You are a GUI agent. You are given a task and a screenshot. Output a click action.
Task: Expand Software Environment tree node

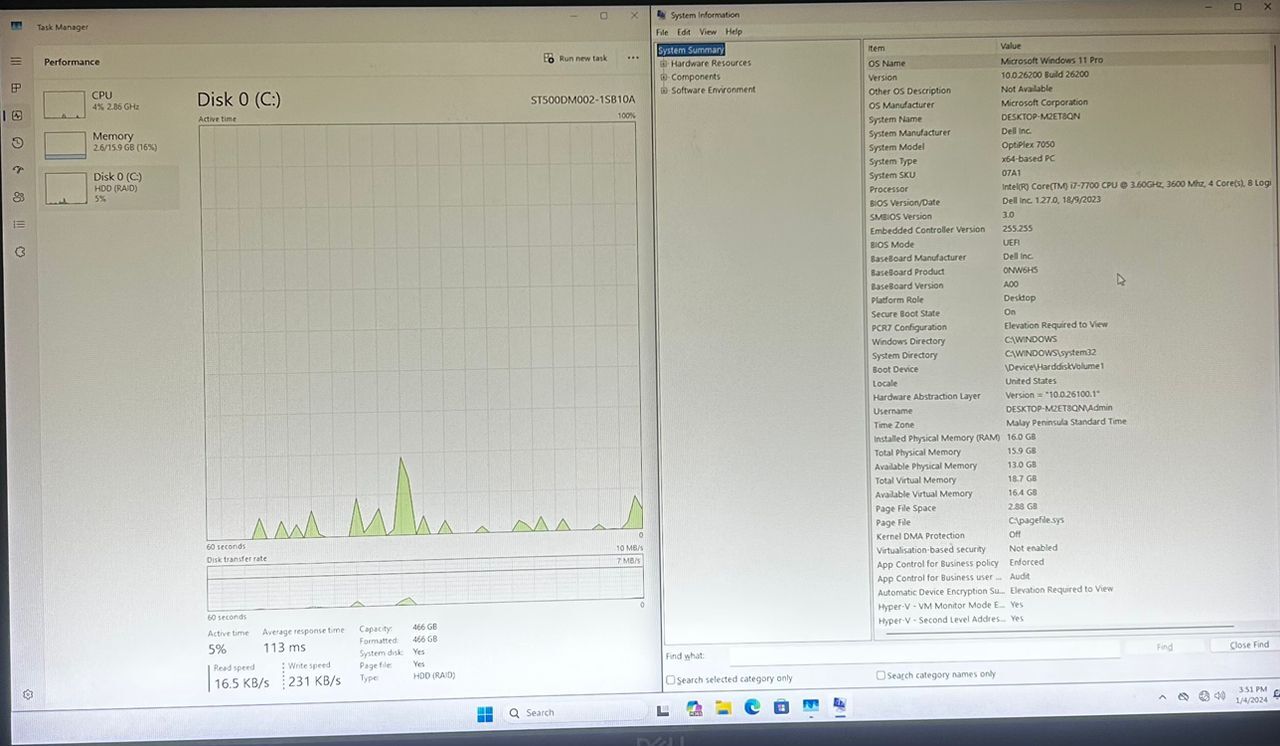[663, 90]
